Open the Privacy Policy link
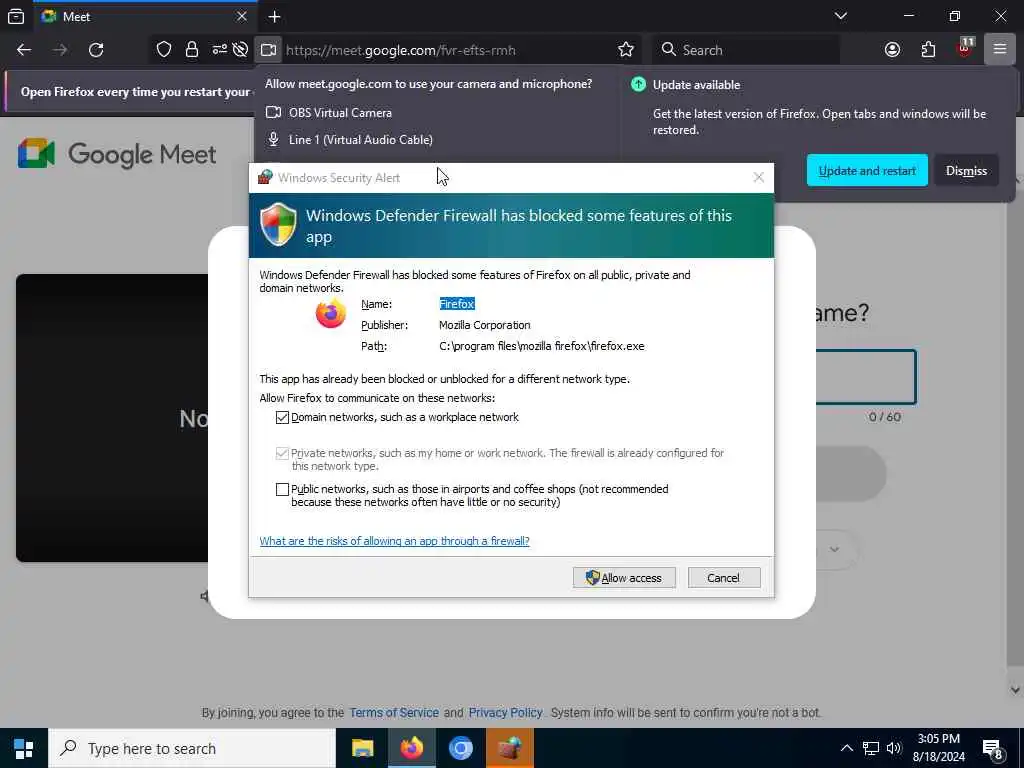The image size is (1024, 768). point(505,712)
